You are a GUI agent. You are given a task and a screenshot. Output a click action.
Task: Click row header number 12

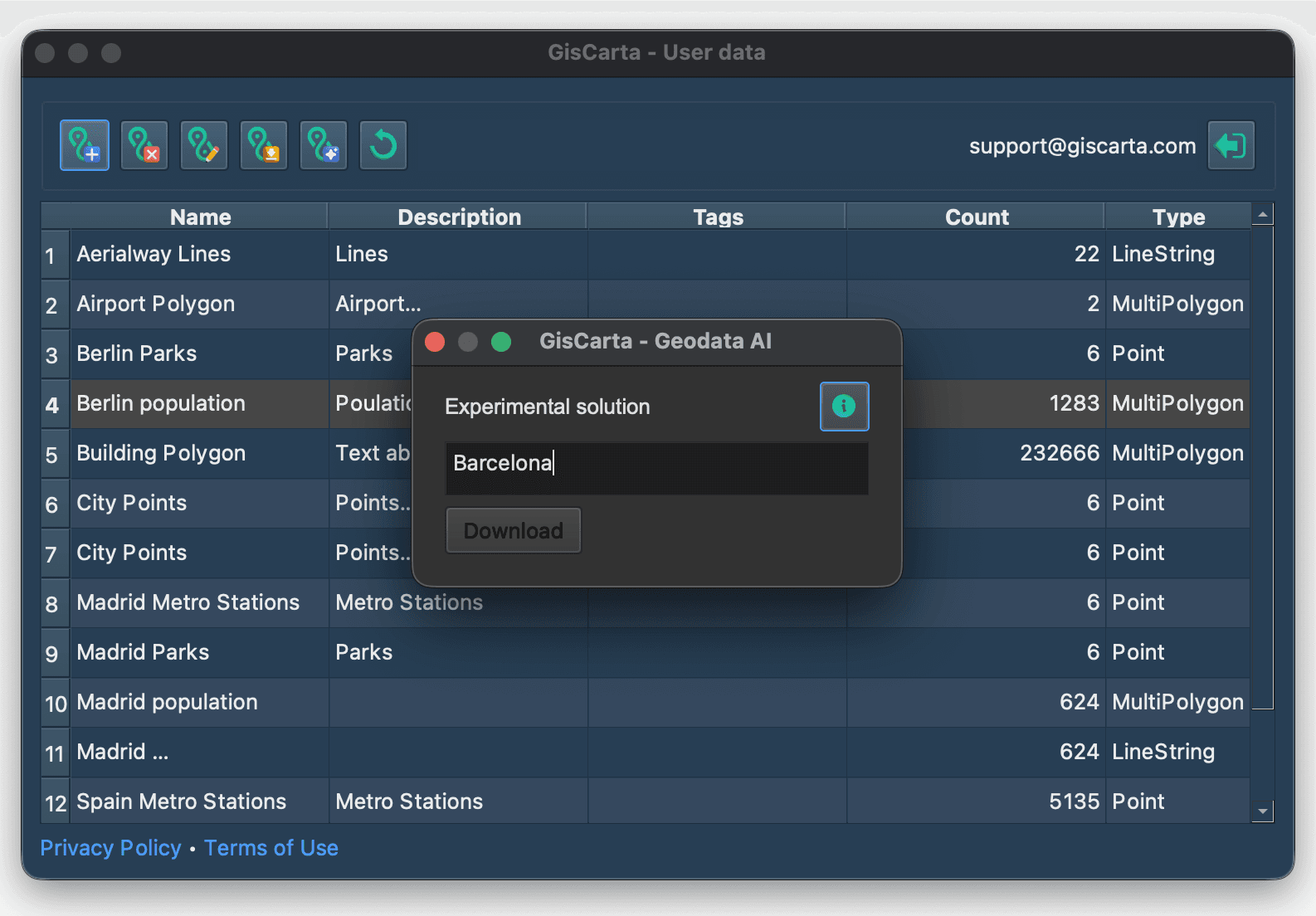55,802
